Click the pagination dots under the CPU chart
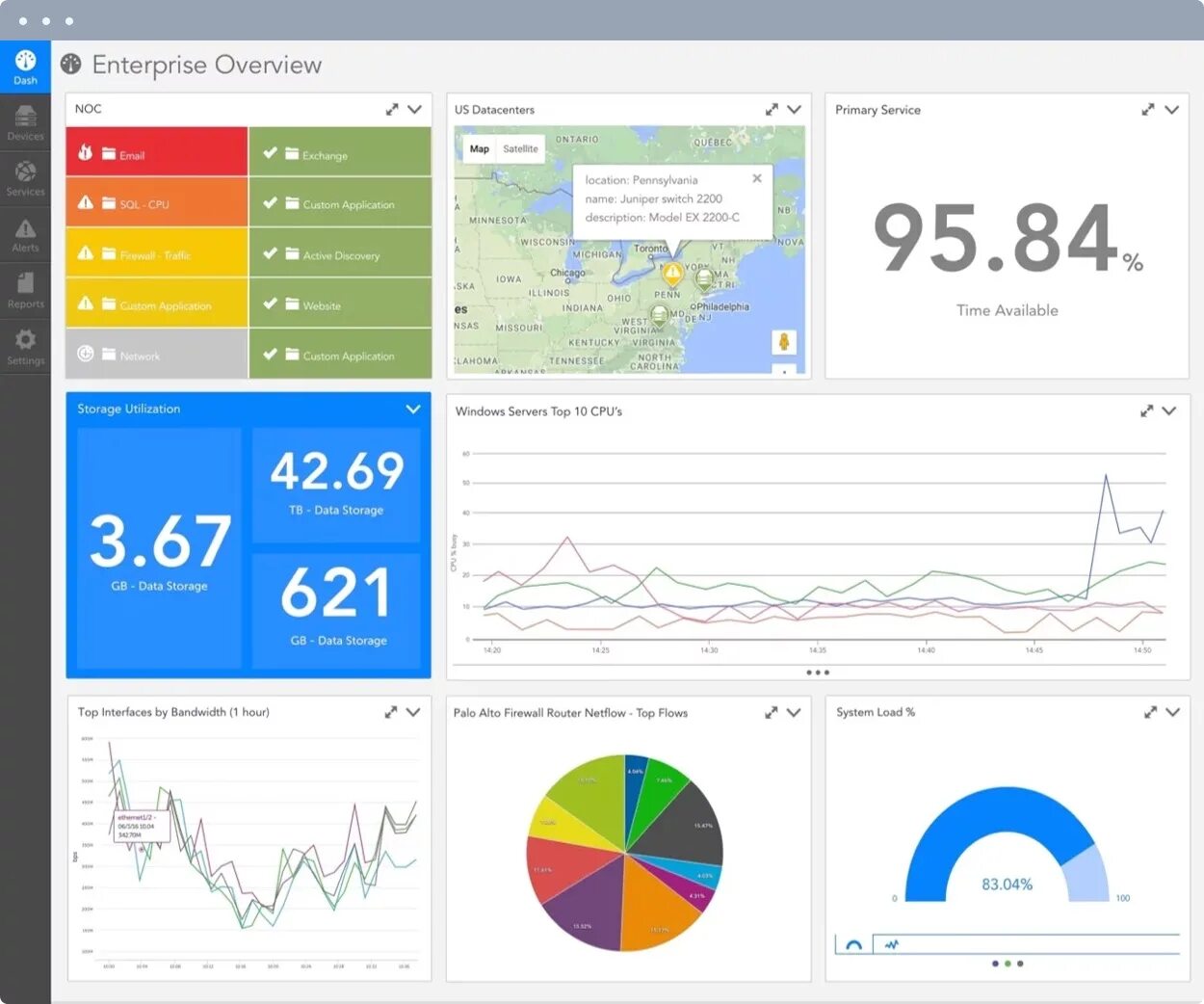This screenshot has width=1204, height=1004. click(818, 673)
